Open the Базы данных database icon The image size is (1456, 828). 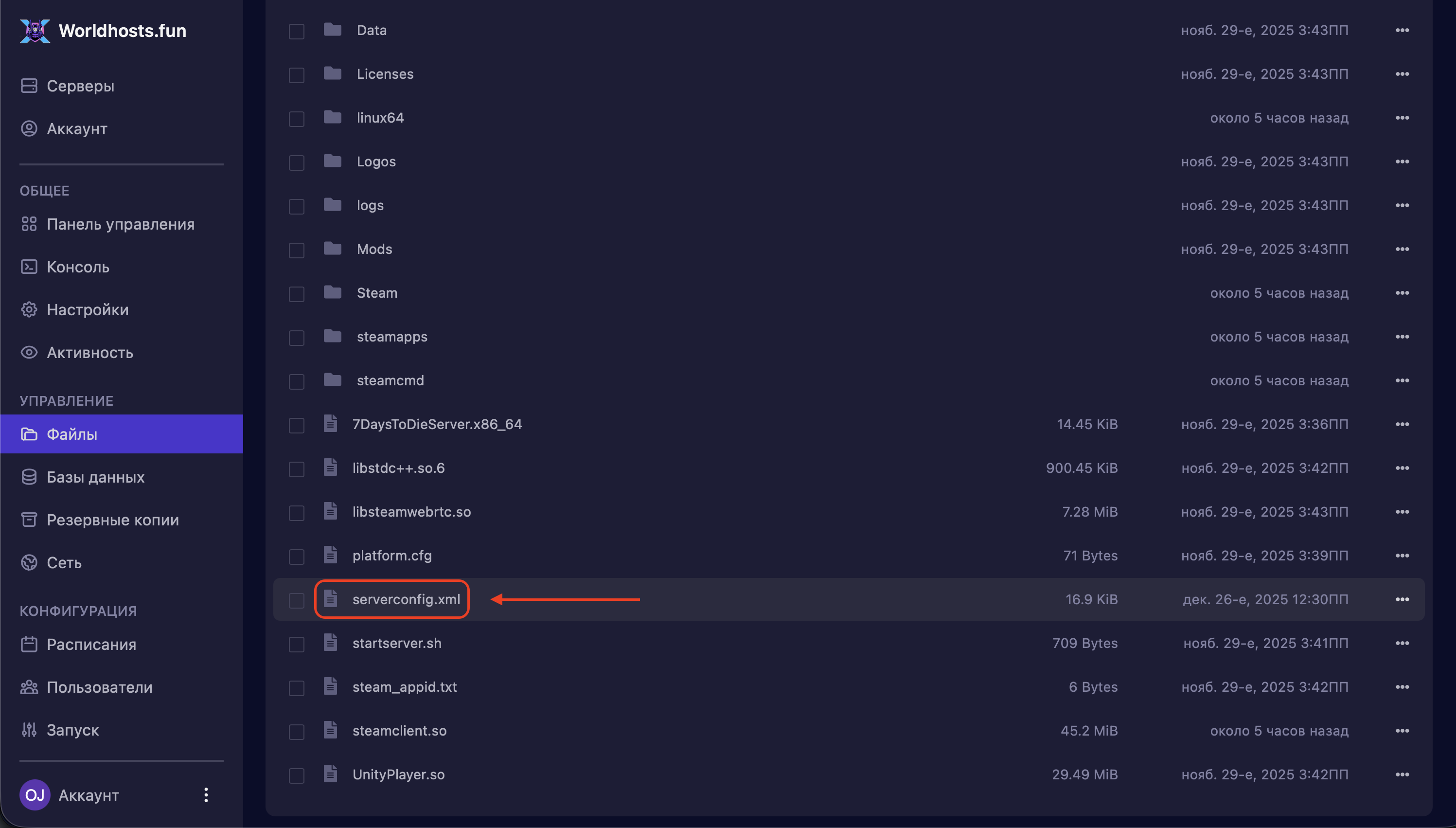29,477
